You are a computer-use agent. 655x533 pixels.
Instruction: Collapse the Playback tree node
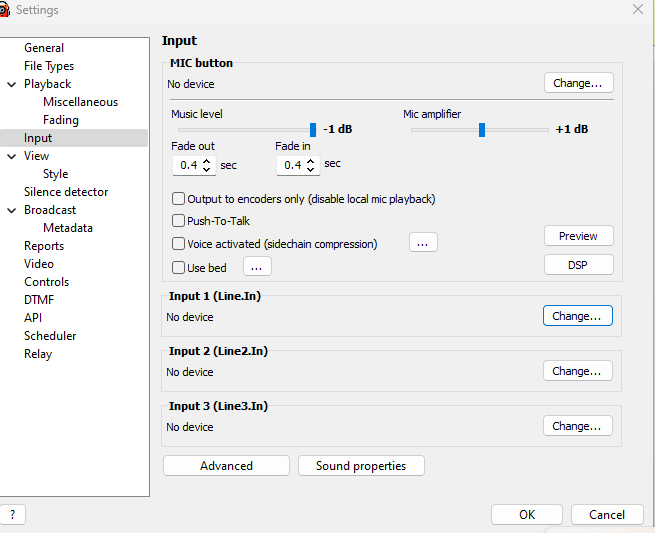click(11, 84)
